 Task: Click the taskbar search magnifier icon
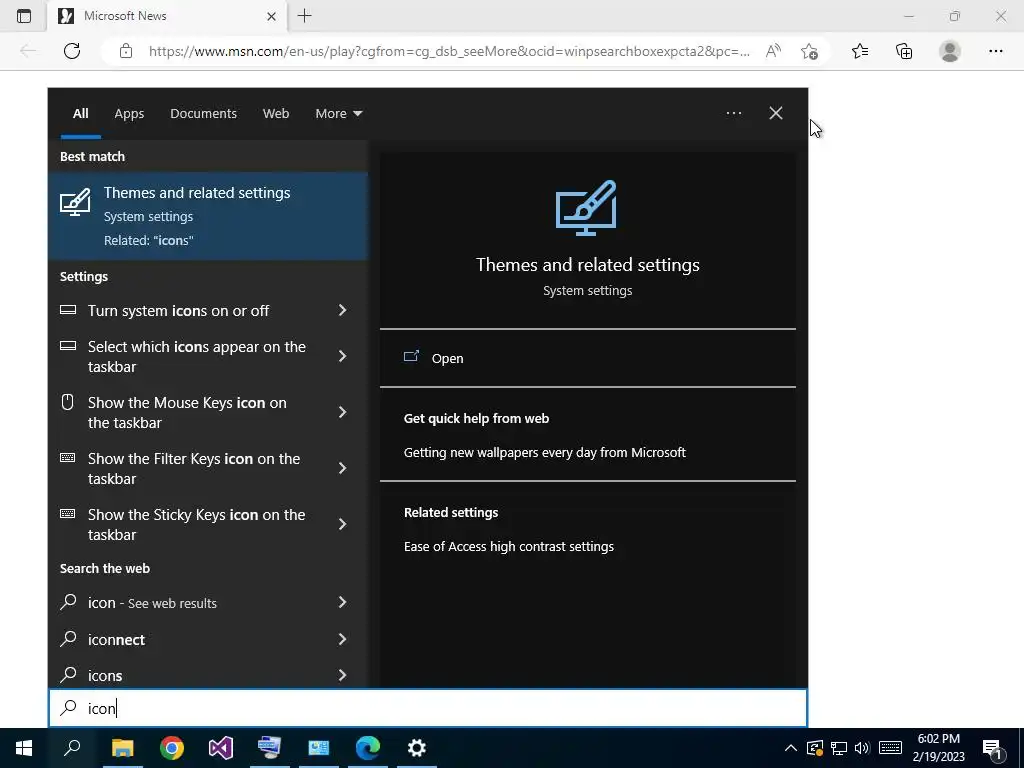point(72,748)
